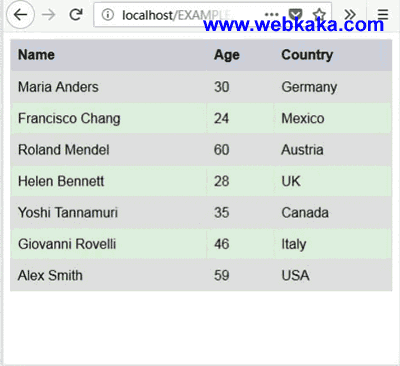Viewport: 400px width, 366px height.
Task: Select the Francisco Chang cell
Action: coord(109,118)
